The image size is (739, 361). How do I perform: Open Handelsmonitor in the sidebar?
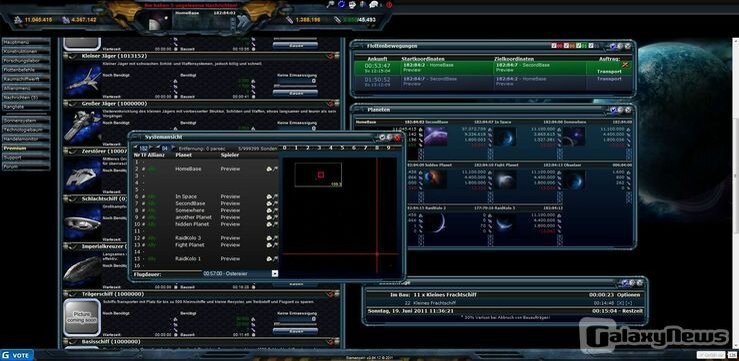point(26,139)
